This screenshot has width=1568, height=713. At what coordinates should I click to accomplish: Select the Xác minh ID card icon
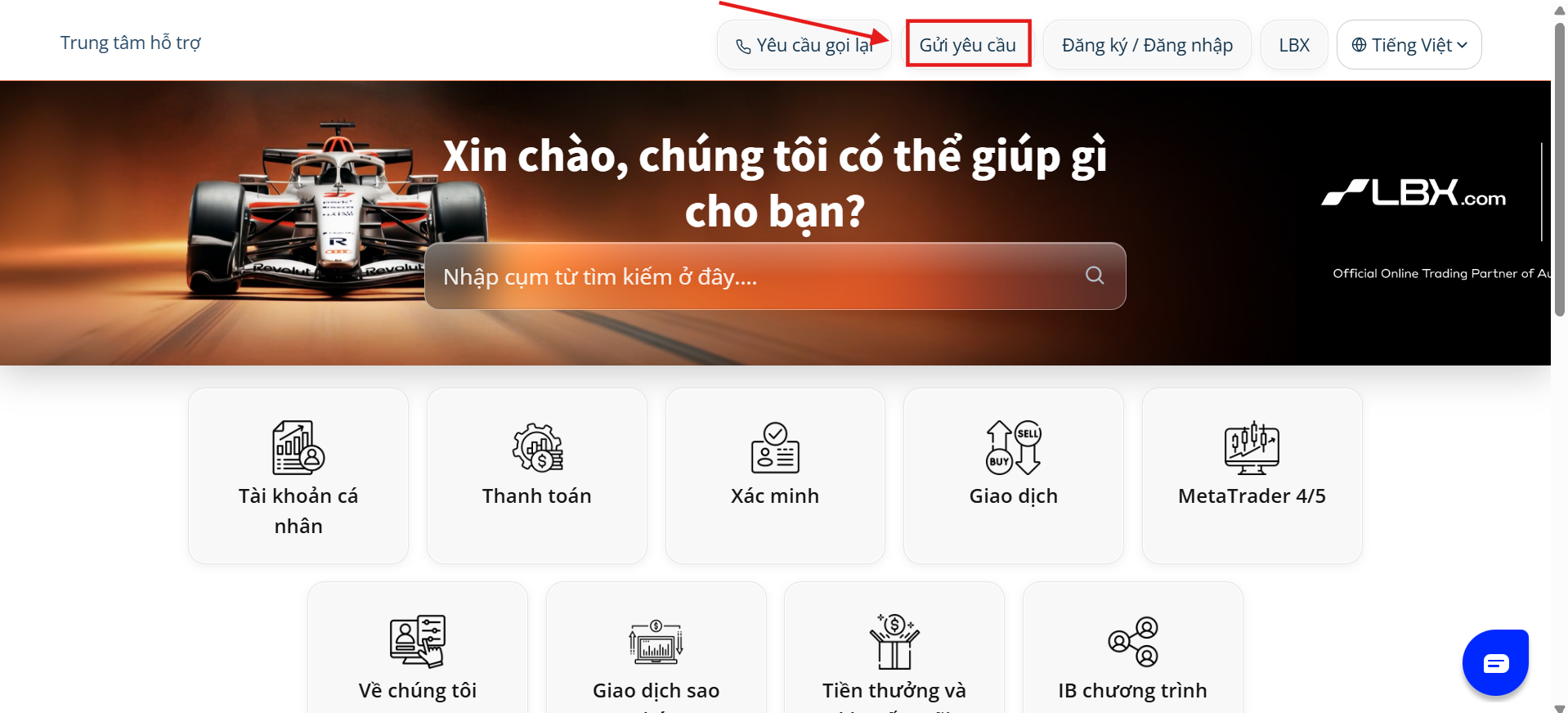(775, 447)
